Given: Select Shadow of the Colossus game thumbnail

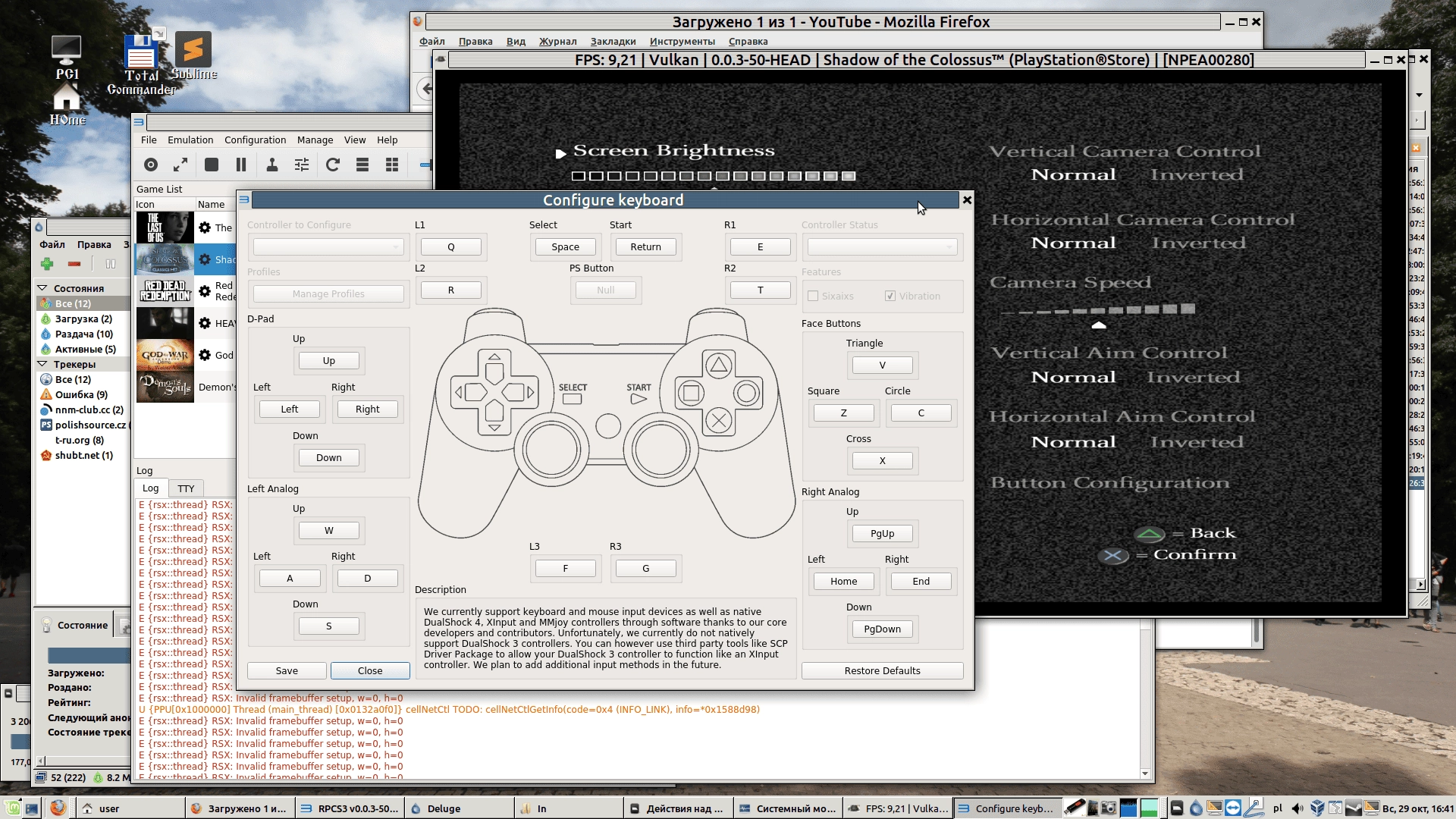Looking at the screenshot, I should [x=165, y=259].
